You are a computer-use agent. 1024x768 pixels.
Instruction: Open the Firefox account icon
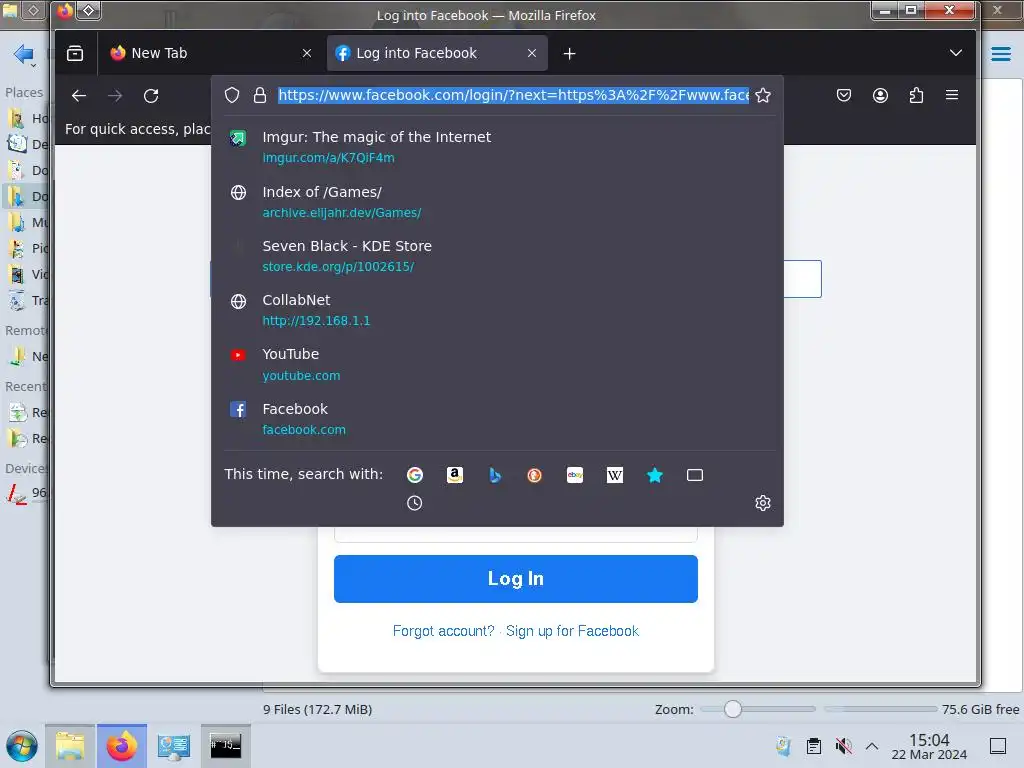880,95
